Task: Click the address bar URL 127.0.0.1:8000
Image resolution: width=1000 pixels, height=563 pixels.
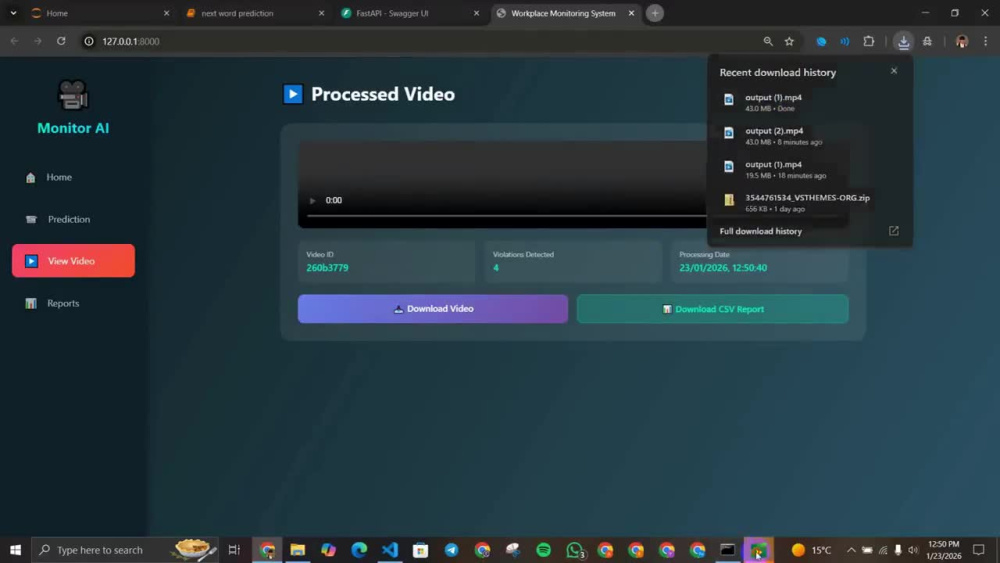Action: coord(131,41)
